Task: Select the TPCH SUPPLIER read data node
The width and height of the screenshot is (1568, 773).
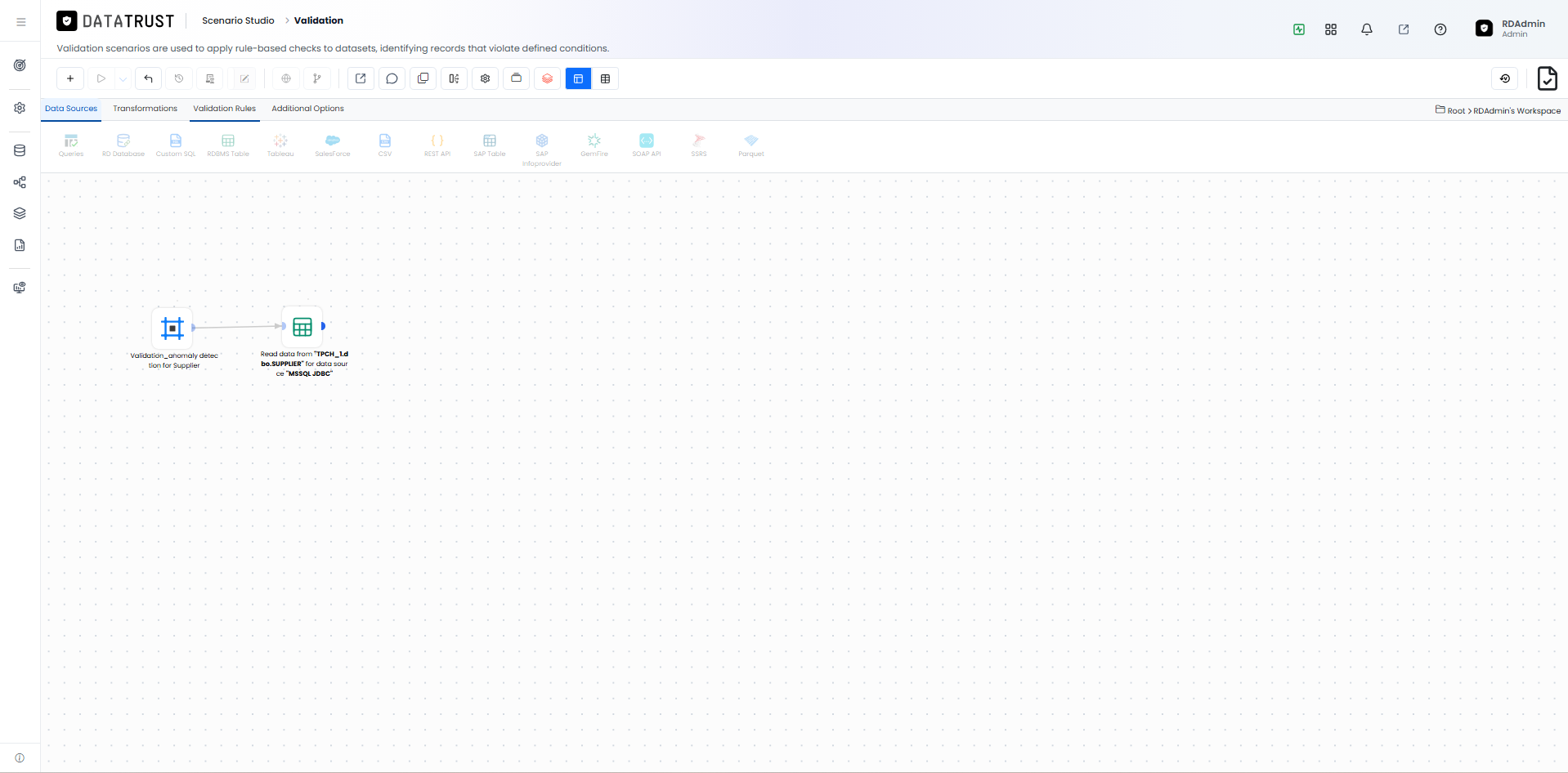Action: [302, 327]
